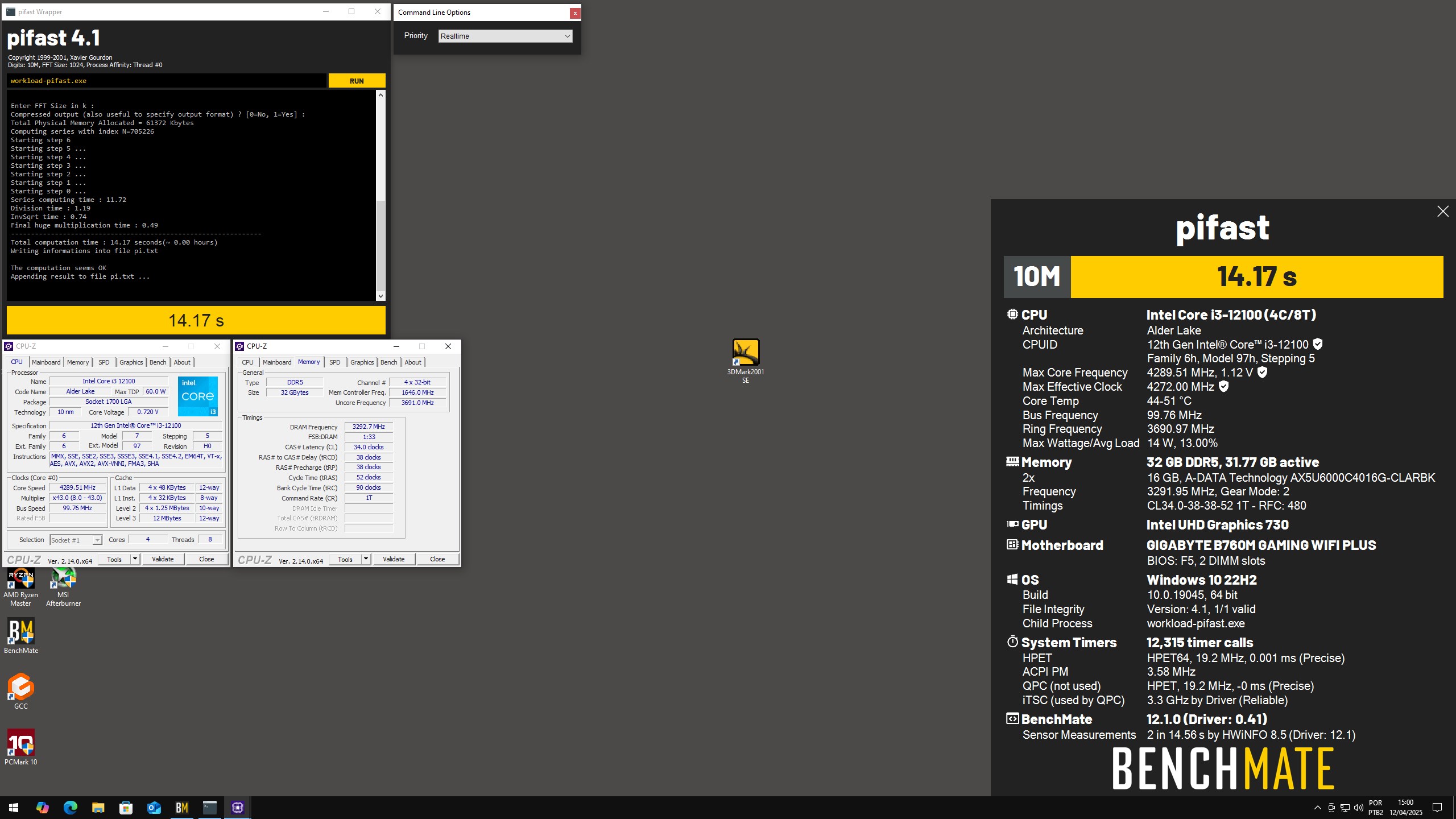Open File Explorer from taskbar
This screenshot has width=1456, height=819.
98,808
